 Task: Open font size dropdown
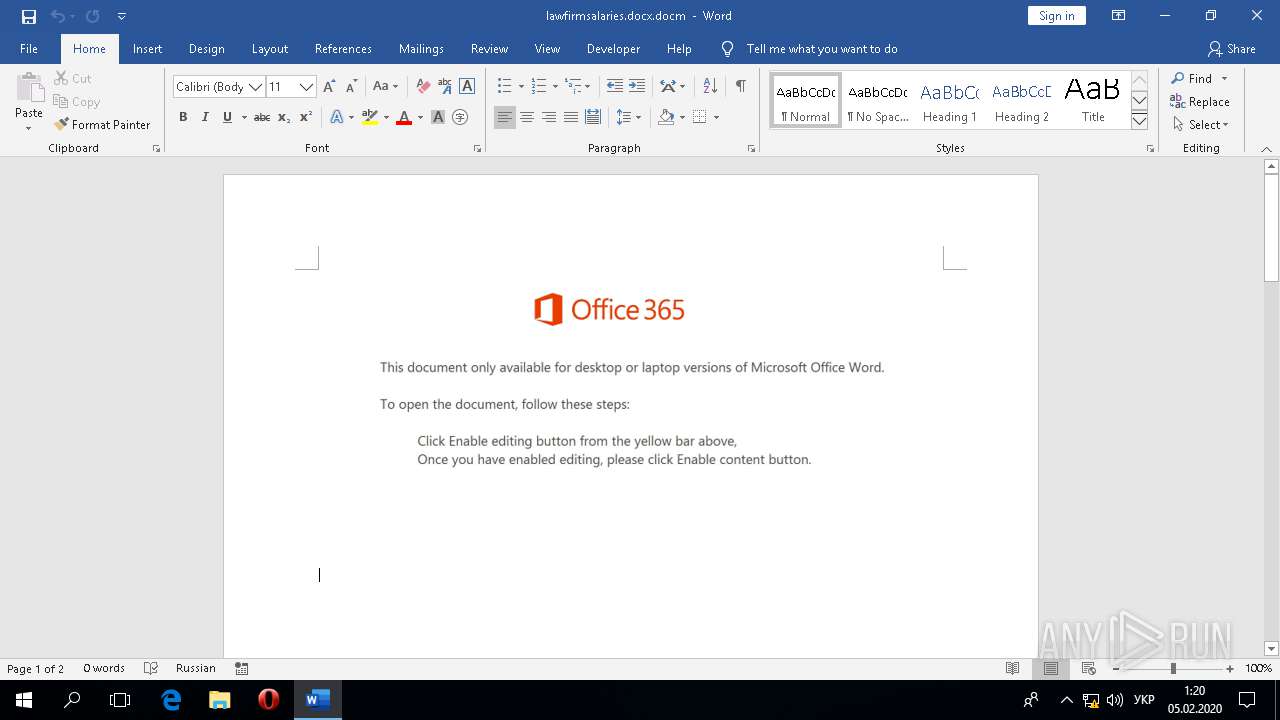point(307,87)
